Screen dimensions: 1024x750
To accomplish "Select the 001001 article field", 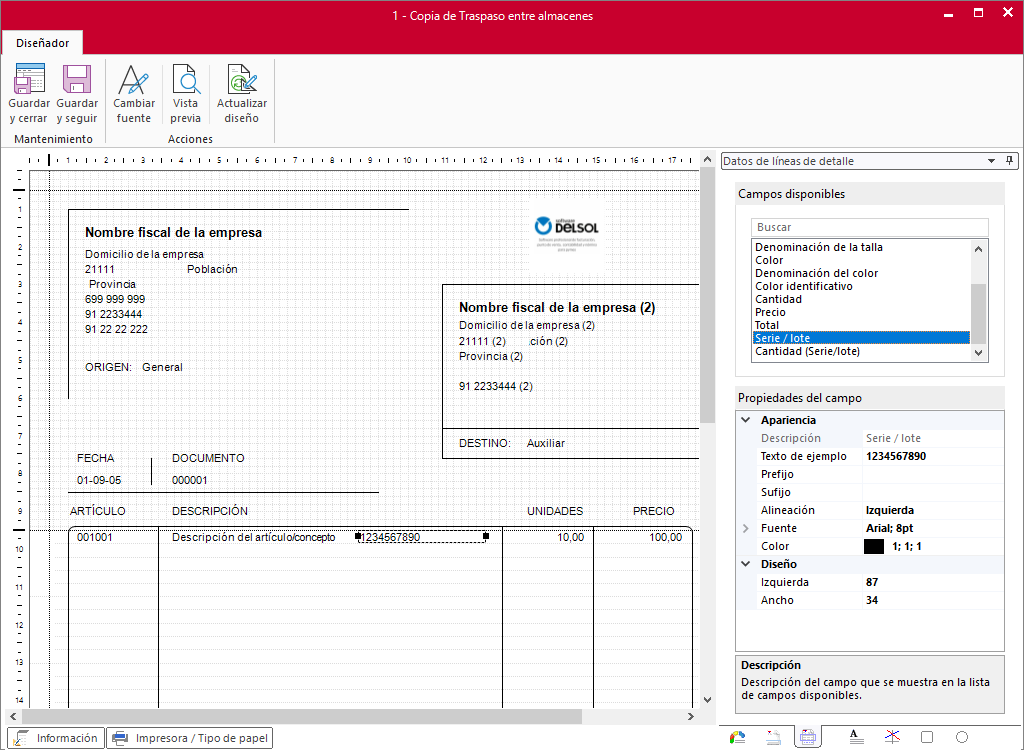I will coord(95,537).
